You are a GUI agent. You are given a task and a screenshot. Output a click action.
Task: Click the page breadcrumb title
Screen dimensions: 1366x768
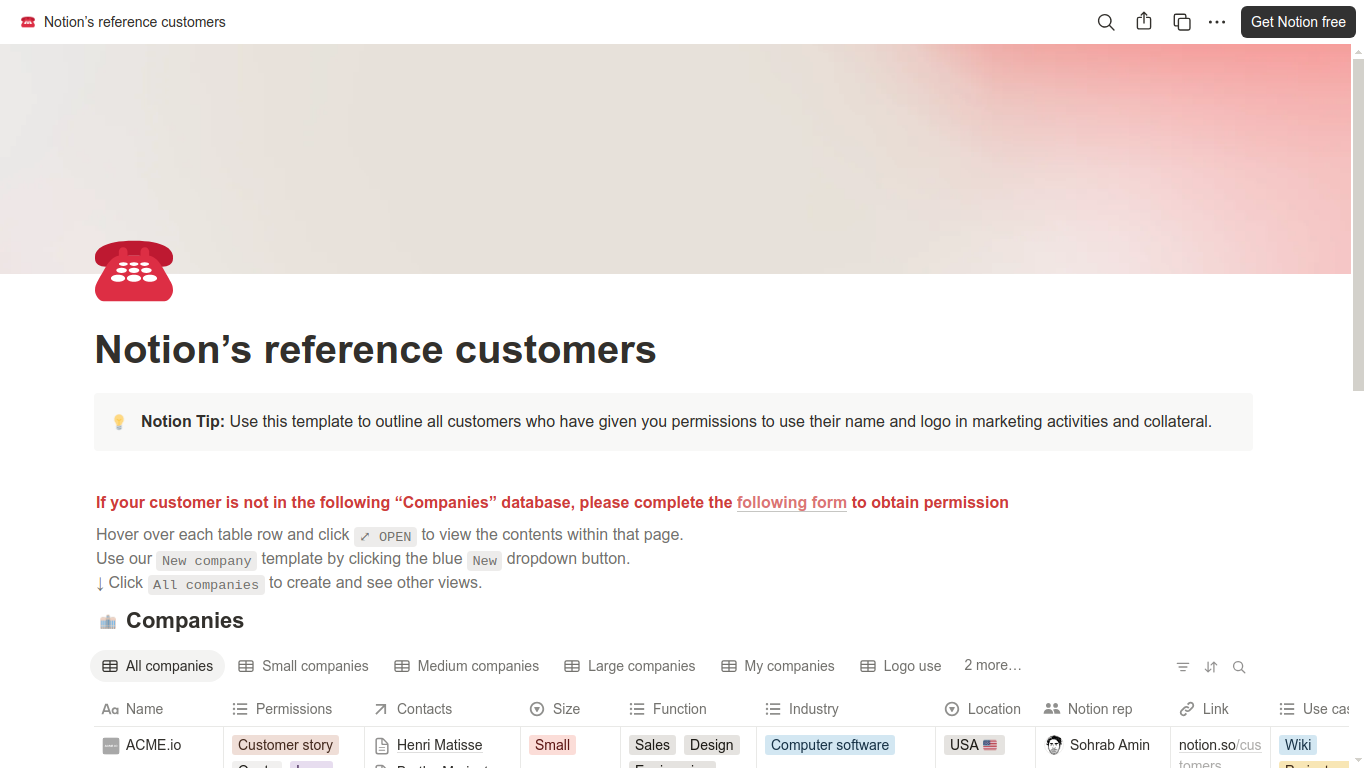135,22
